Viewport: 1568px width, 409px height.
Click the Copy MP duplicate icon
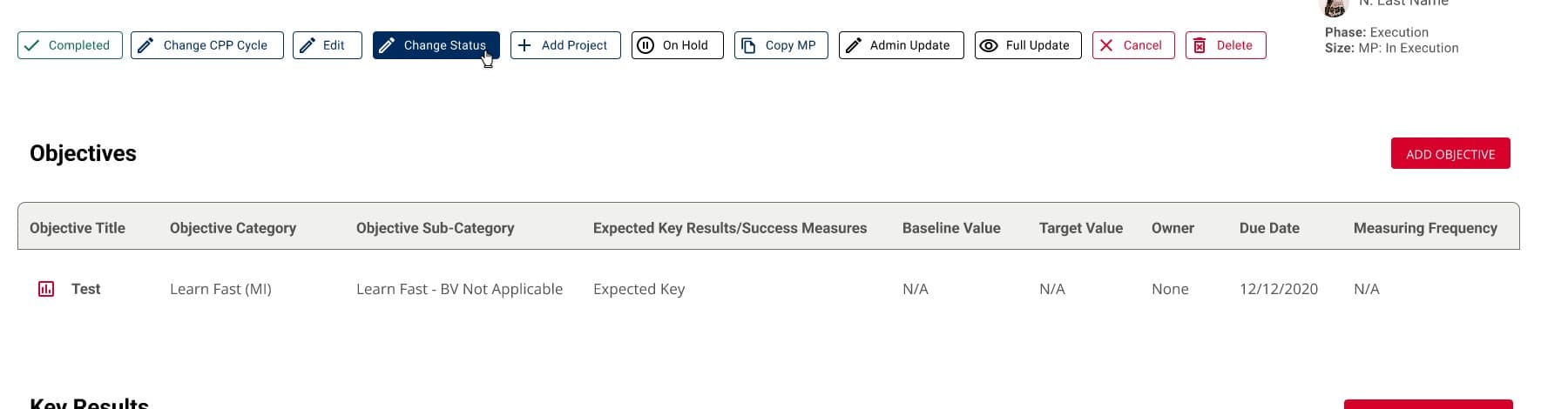point(748,45)
